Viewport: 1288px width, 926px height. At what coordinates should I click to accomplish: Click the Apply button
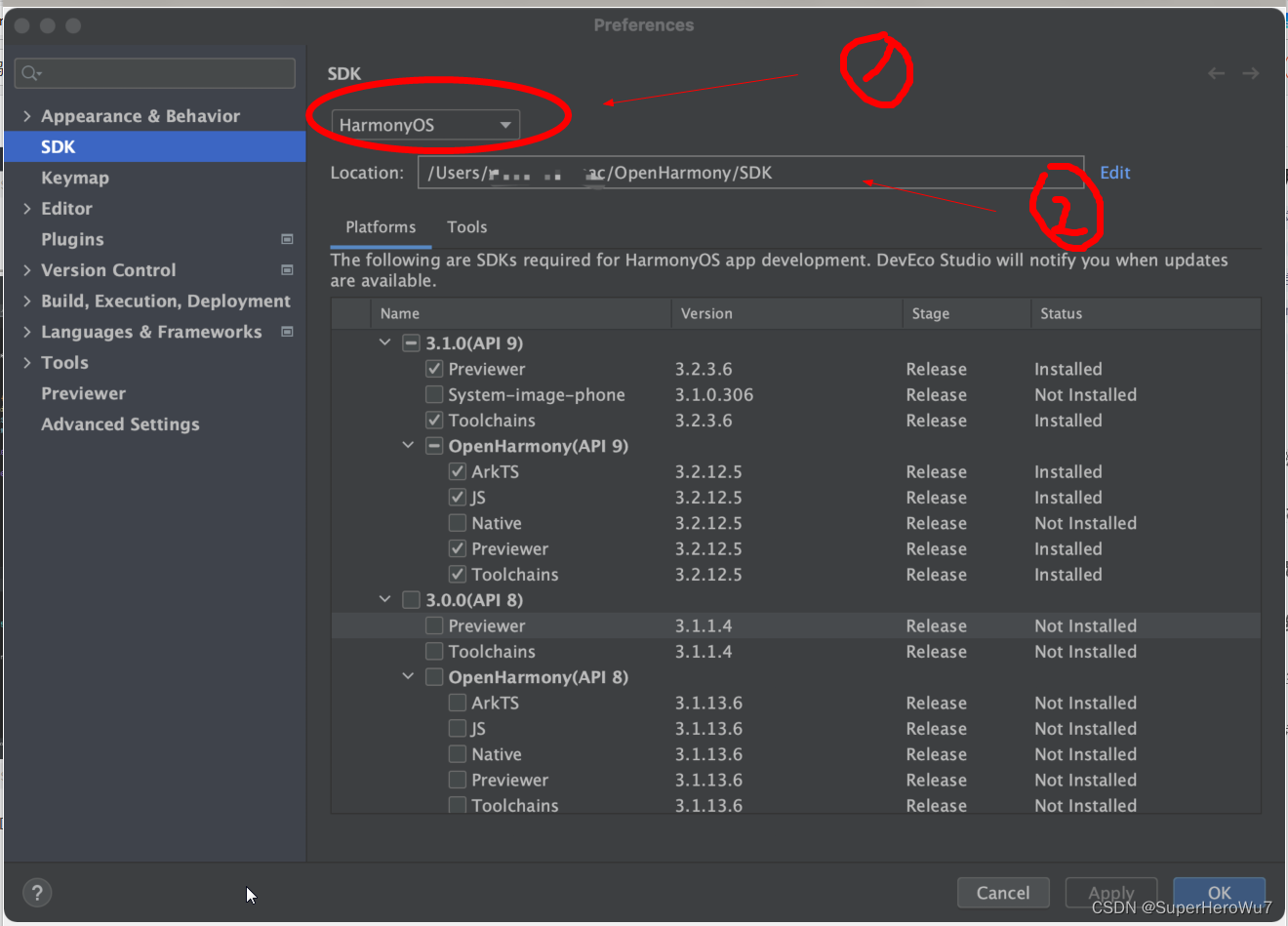(x=1111, y=893)
